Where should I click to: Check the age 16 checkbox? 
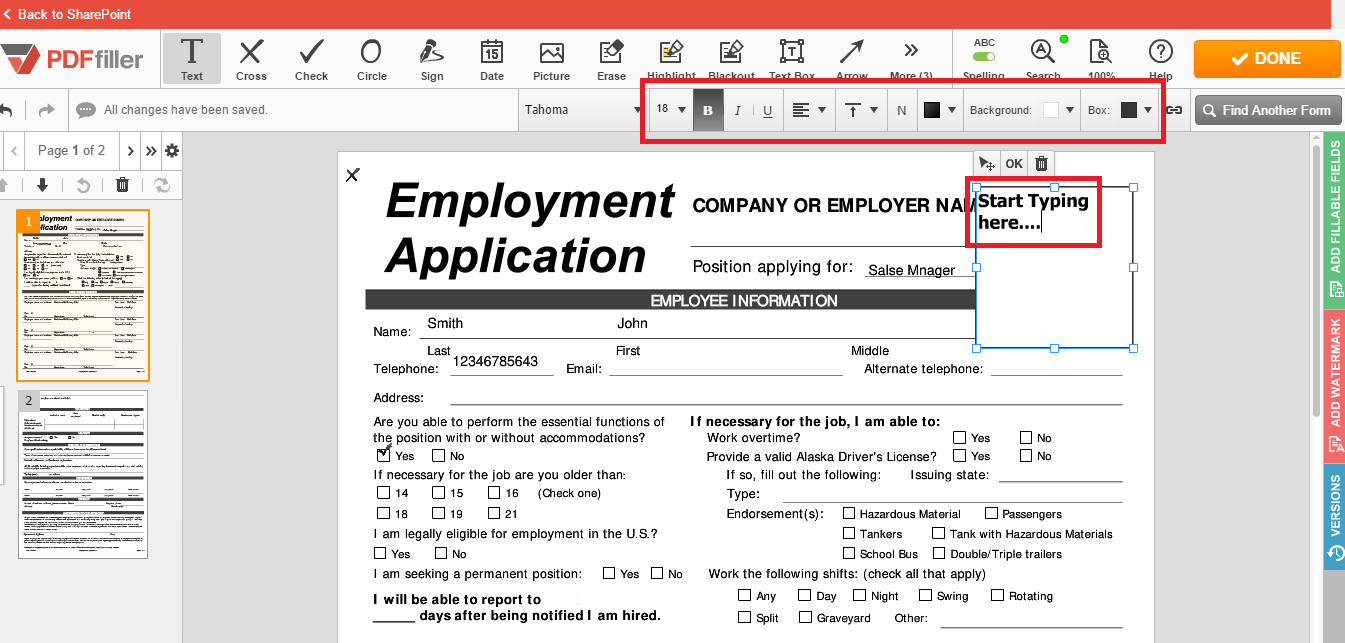(494, 492)
